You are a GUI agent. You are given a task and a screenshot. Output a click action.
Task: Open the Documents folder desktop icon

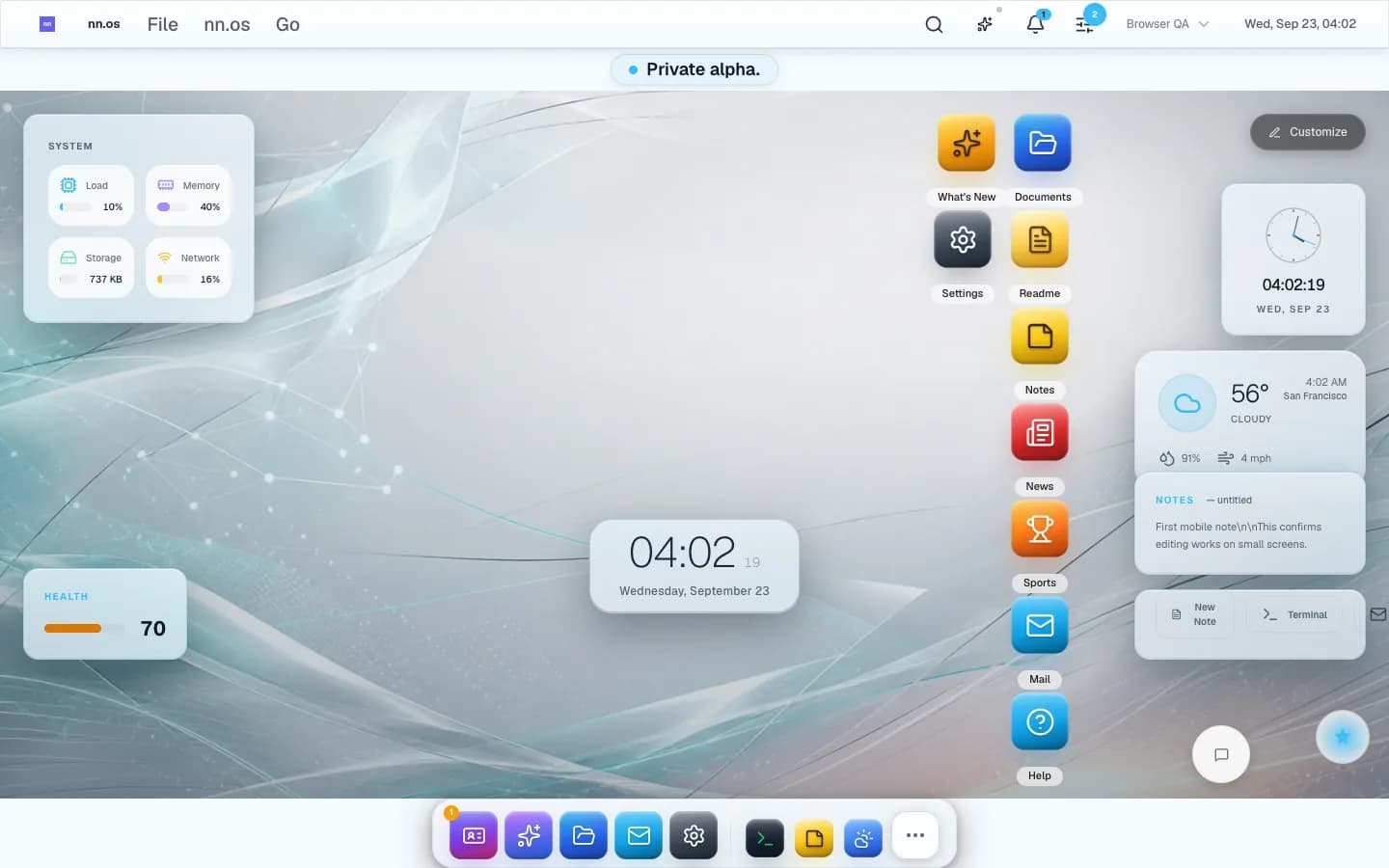(1043, 144)
